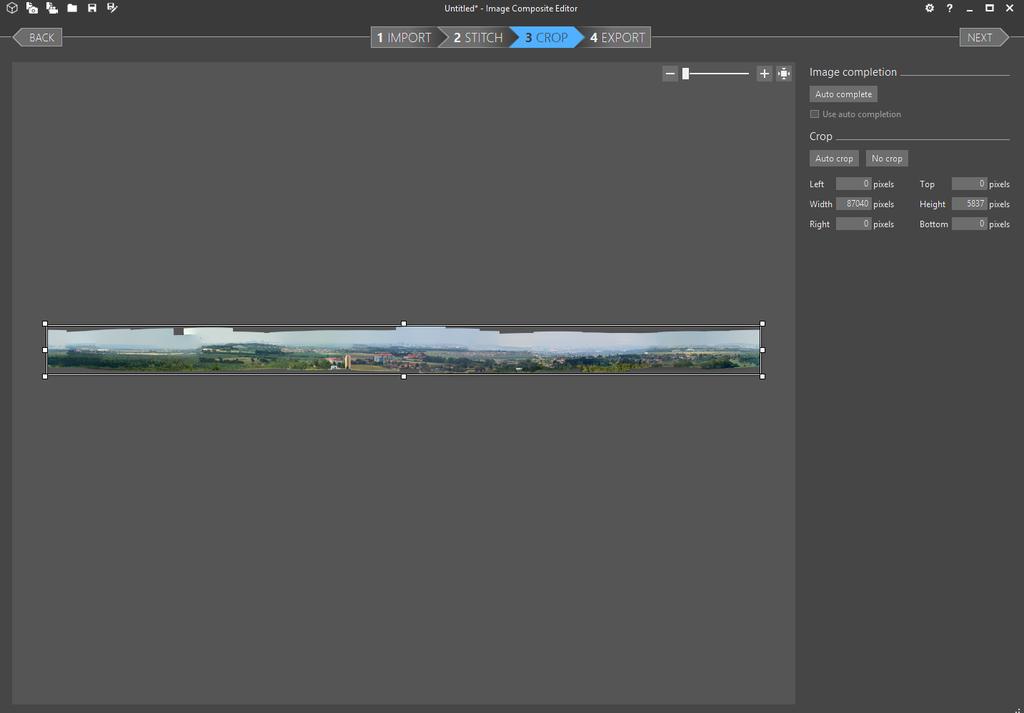Open settings via the gear icon
This screenshot has height=713, width=1024.
point(929,8)
